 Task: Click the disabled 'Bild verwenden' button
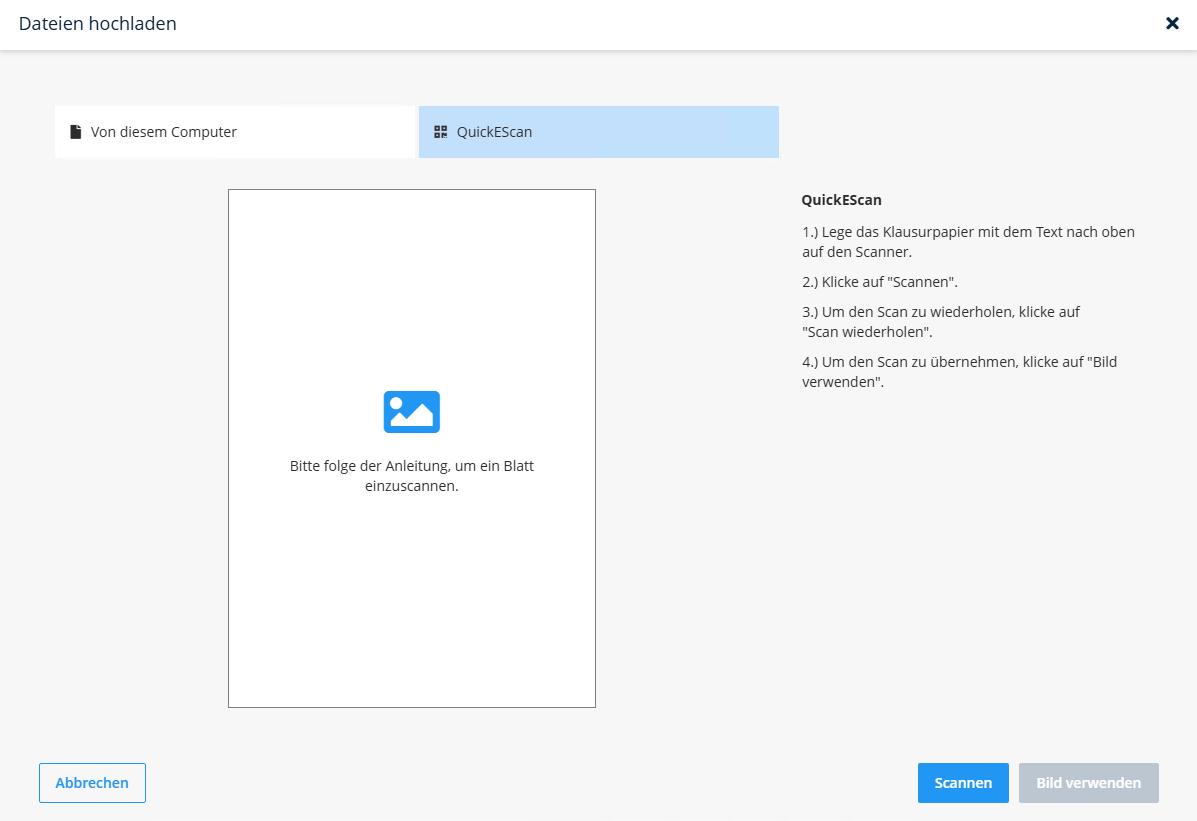pyautogui.click(x=1088, y=783)
